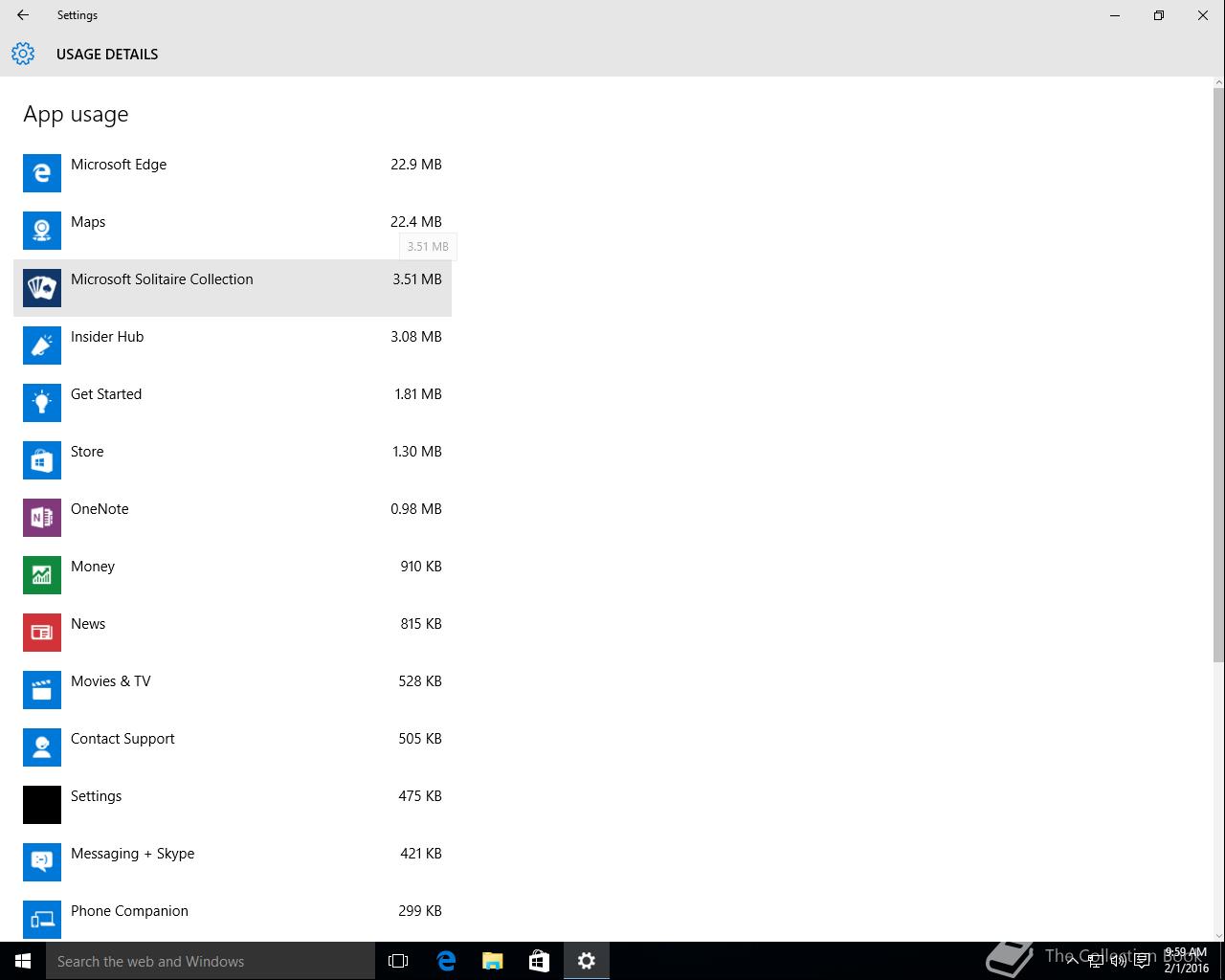Click the vertical scrollbar thumb
This screenshot has width=1225, height=980.
[x=1218, y=373]
